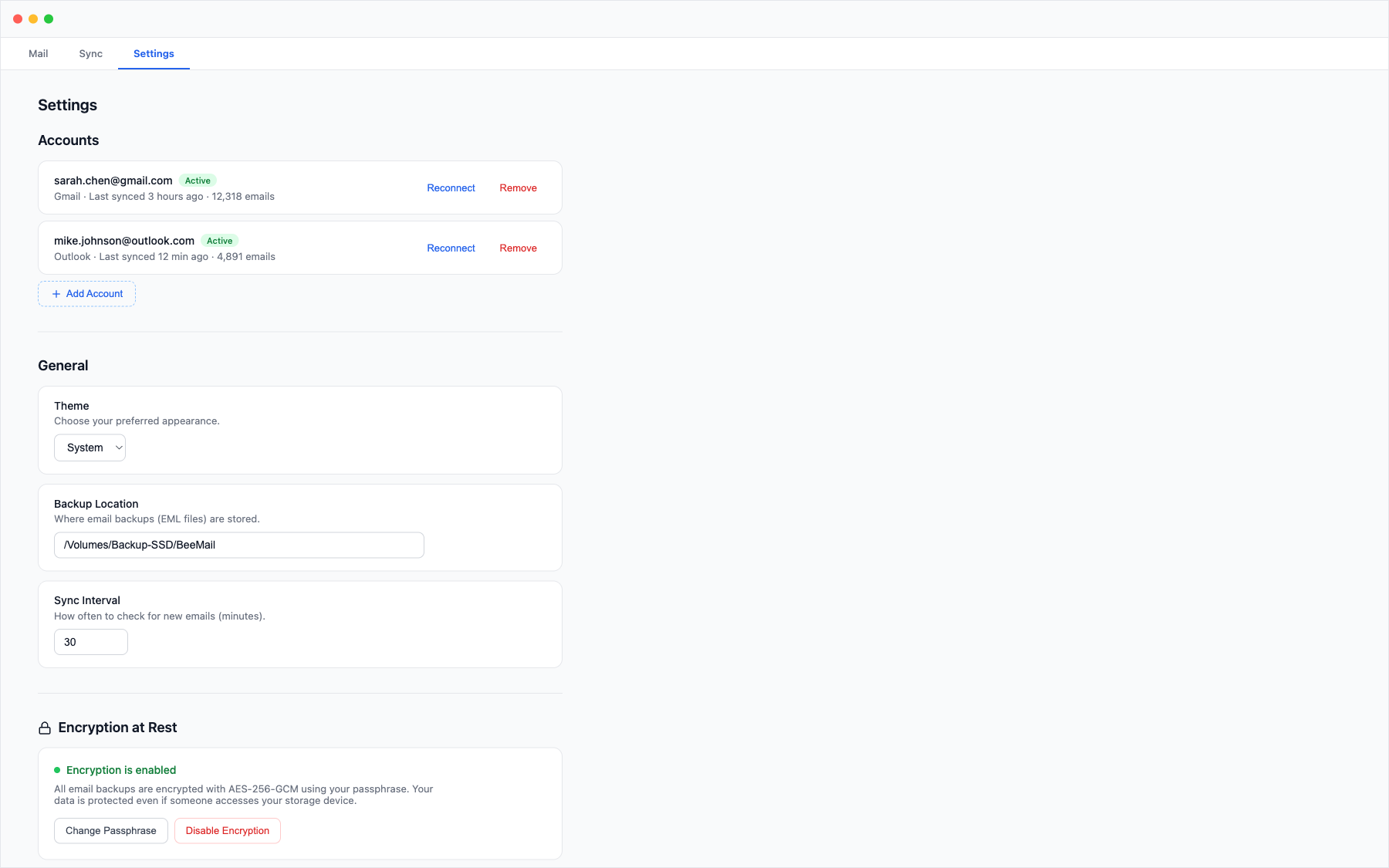
Task: Click the green traffic light window button
Action: coord(49,18)
